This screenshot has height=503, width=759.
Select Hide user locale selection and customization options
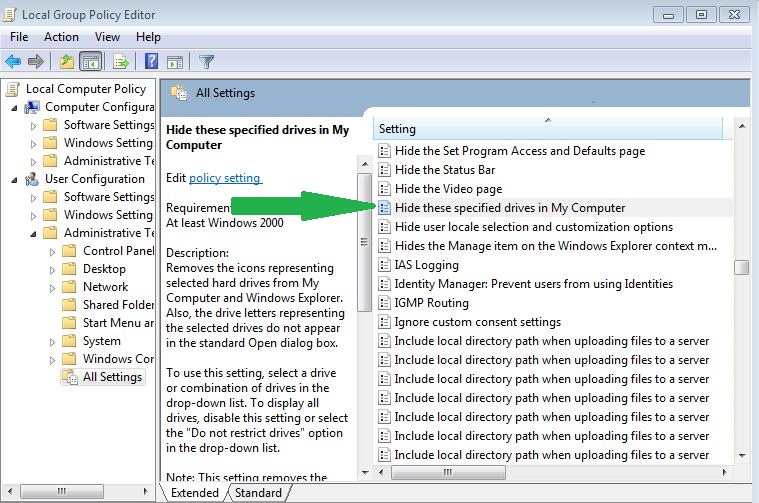tap(533, 227)
